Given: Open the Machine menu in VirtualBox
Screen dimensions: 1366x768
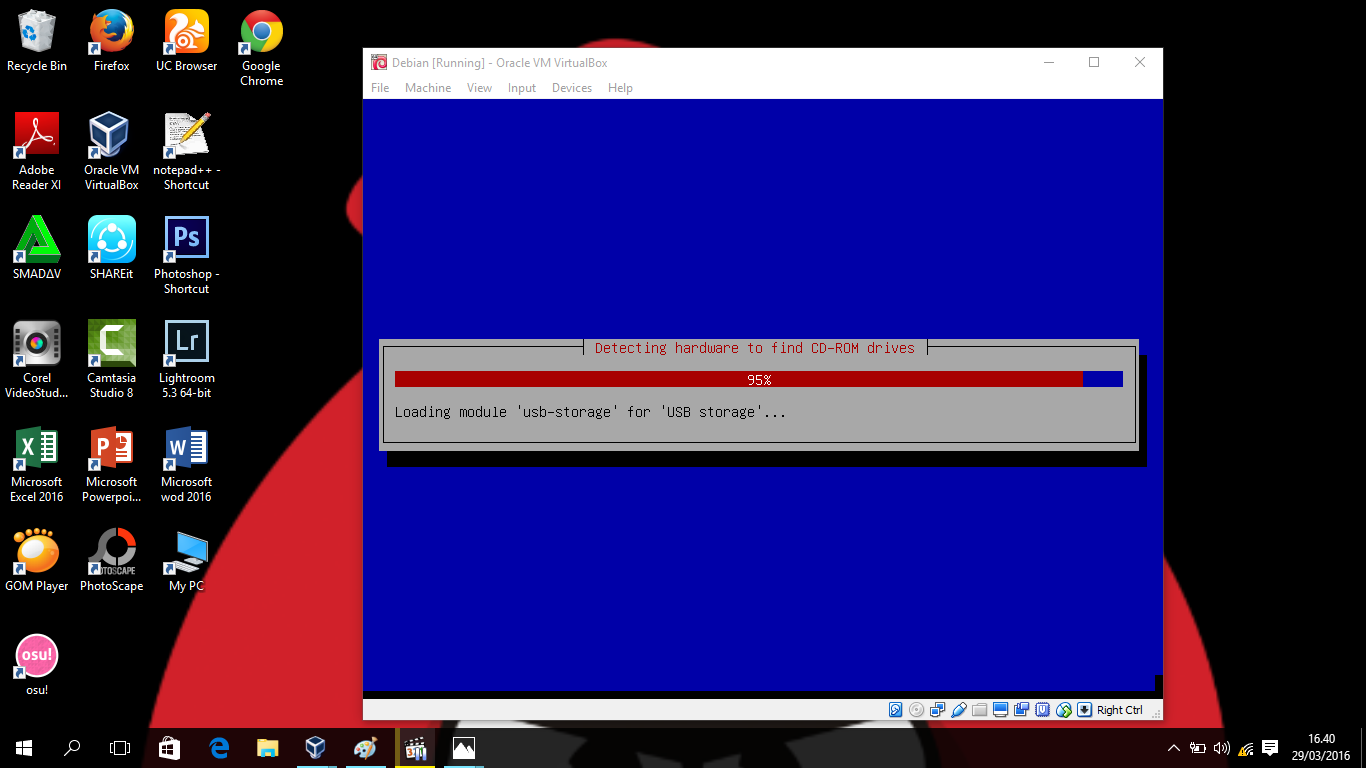Looking at the screenshot, I should (x=428, y=88).
